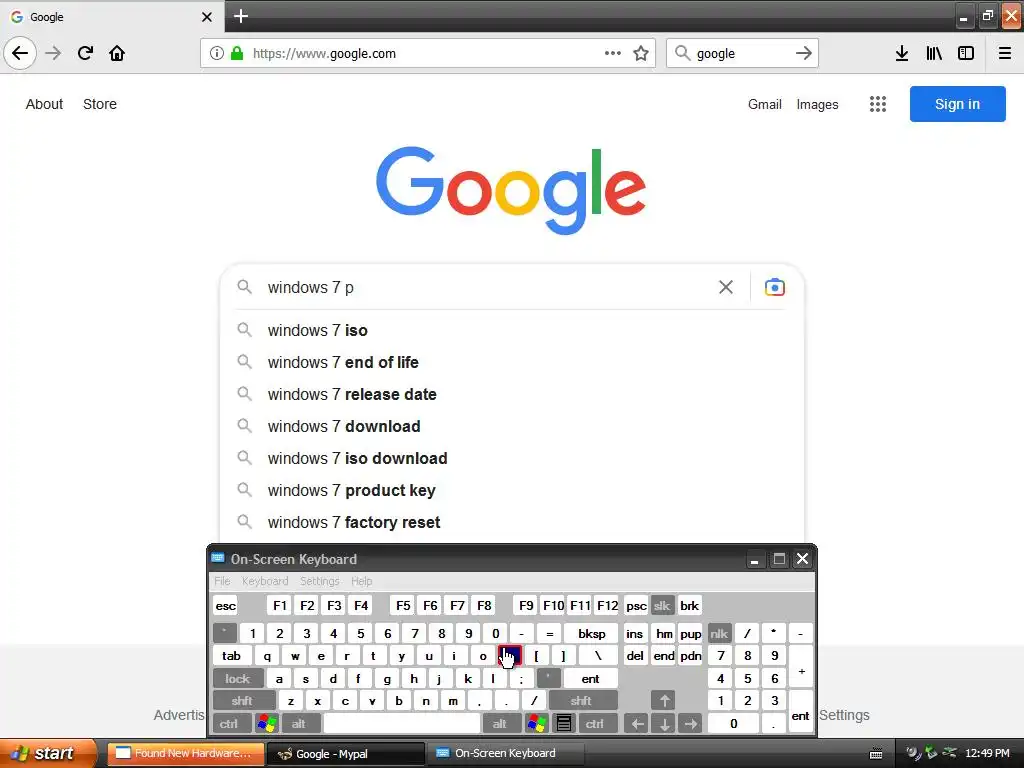The width and height of the screenshot is (1024, 768).
Task: Open the Images link
Action: click(x=817, y=104)
